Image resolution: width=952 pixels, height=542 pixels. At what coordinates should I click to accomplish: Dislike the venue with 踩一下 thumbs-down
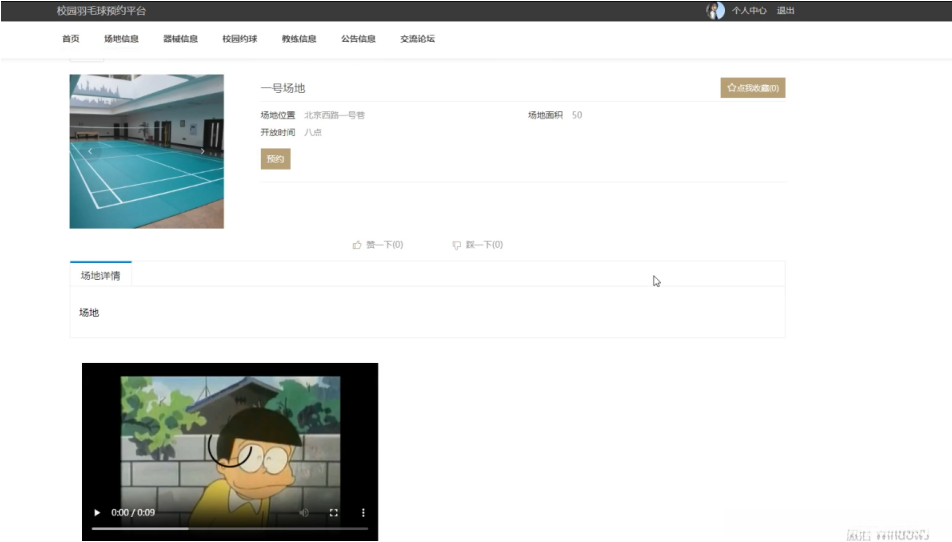477,245
